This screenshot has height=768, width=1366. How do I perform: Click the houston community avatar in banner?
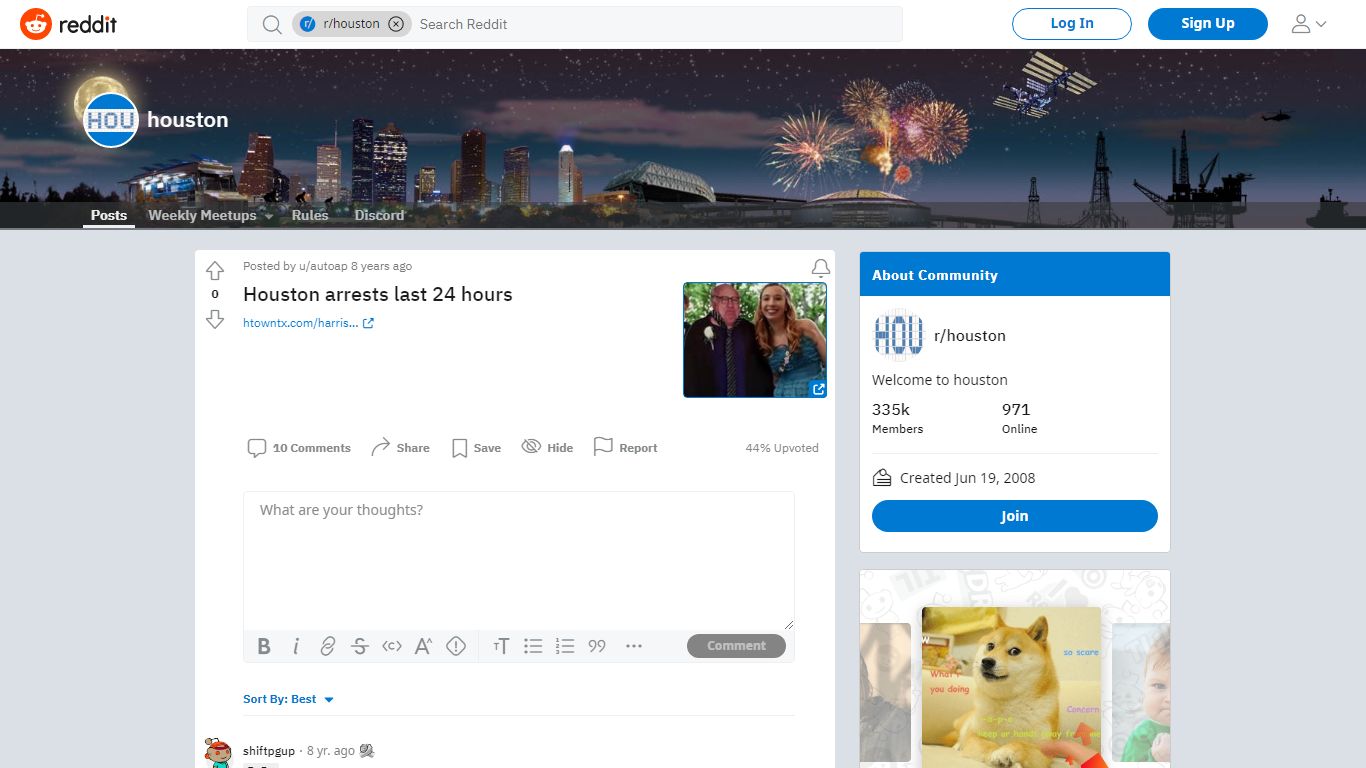[x=111, y=120]
